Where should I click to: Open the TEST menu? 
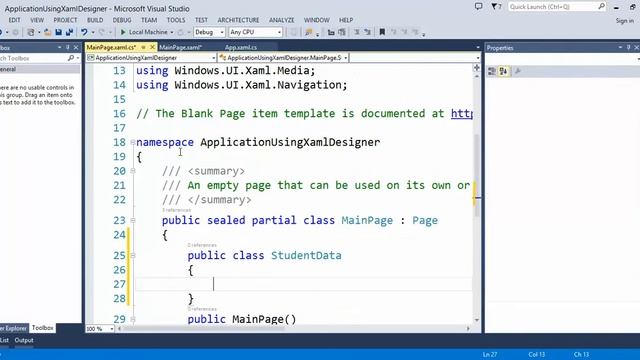(x=201, y=20)
